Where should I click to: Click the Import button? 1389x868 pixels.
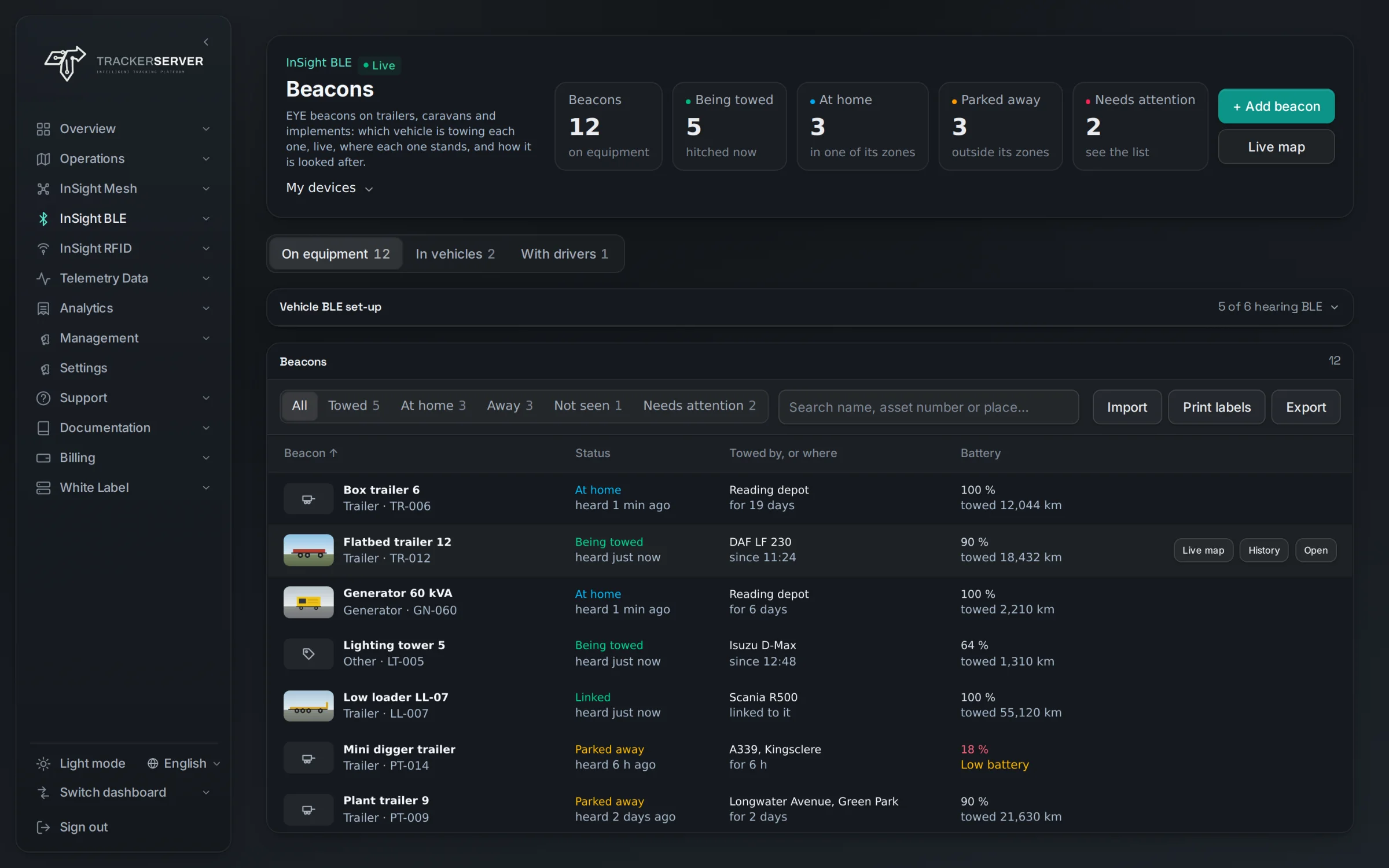click(1127, 407)
